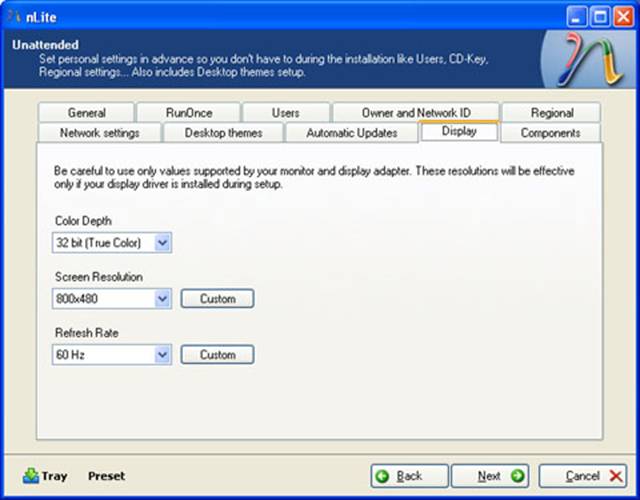Open the Network settings tab
Image resolution: width=640 pixels, height=500 pixels.
99,133
